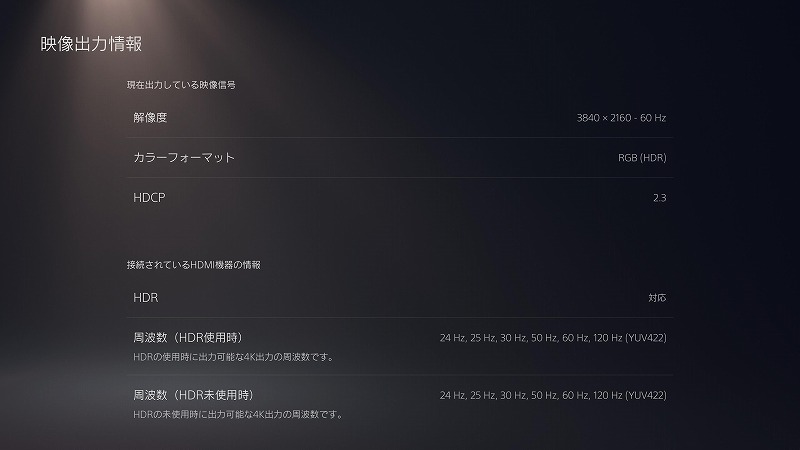Image resolution: width=800 pixels, height=450 pixels.
Task: Click the frequency list value for HDR使用時
Action: point(553,338)
